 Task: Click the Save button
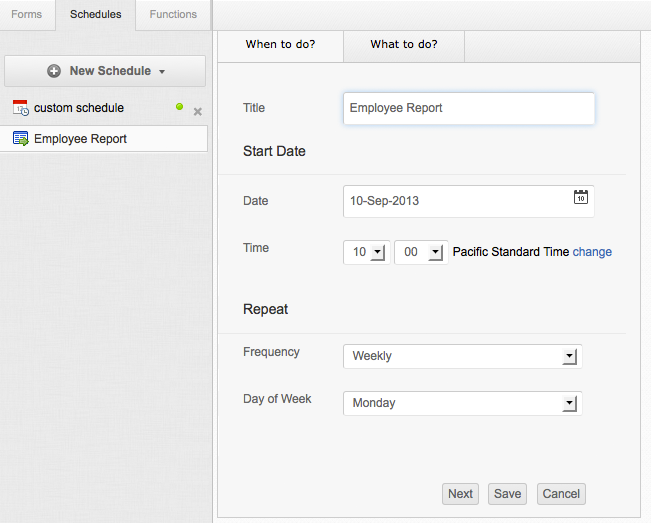(507, 494)
